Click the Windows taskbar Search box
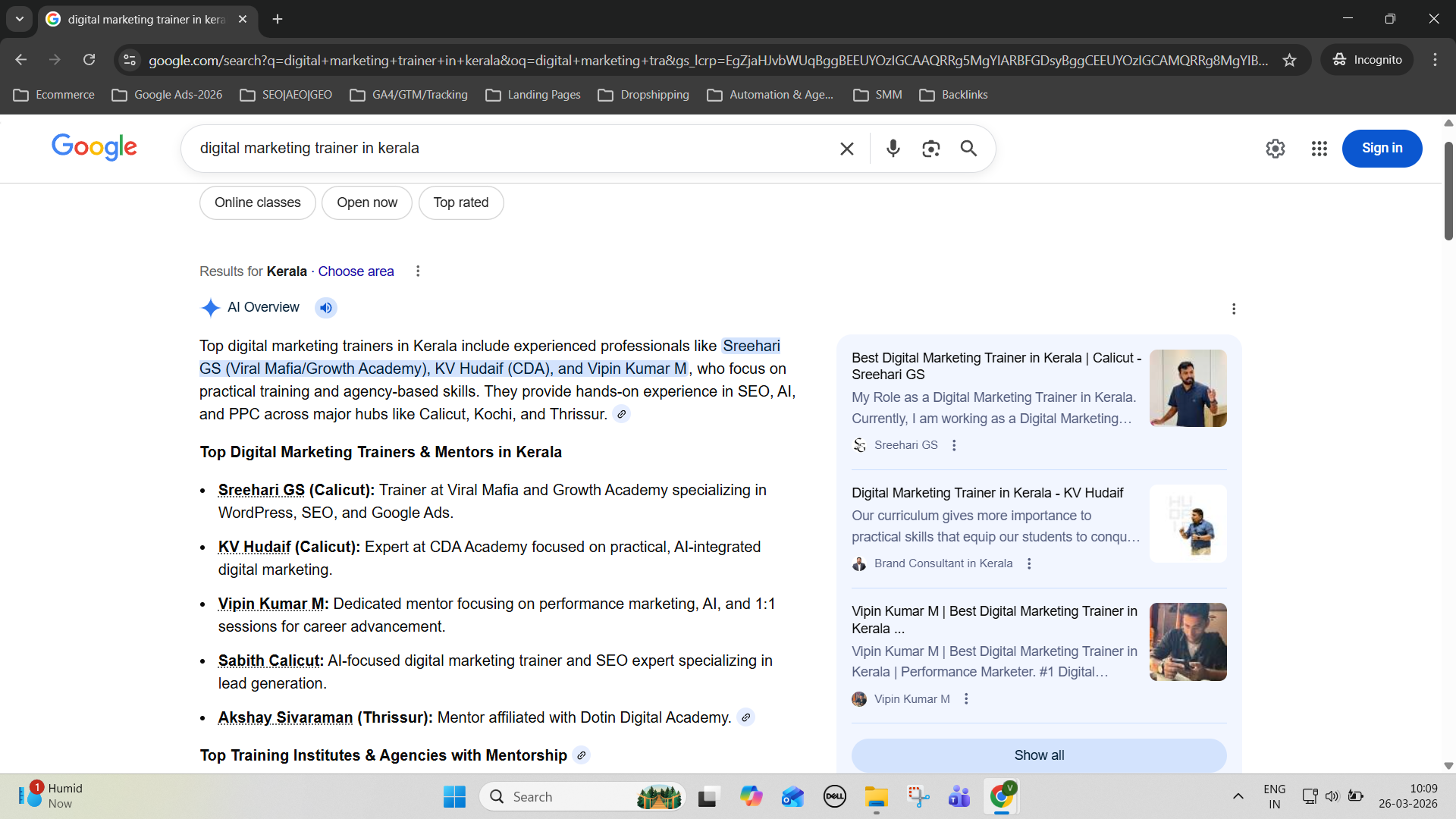This screenshot has width=1456, height=819. tap(582, 797)
